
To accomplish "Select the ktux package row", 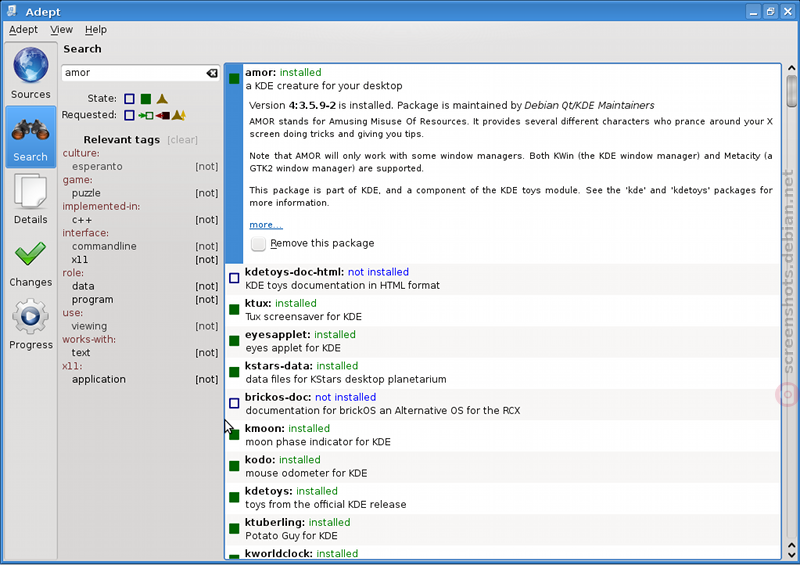I will tap(503, 310).
